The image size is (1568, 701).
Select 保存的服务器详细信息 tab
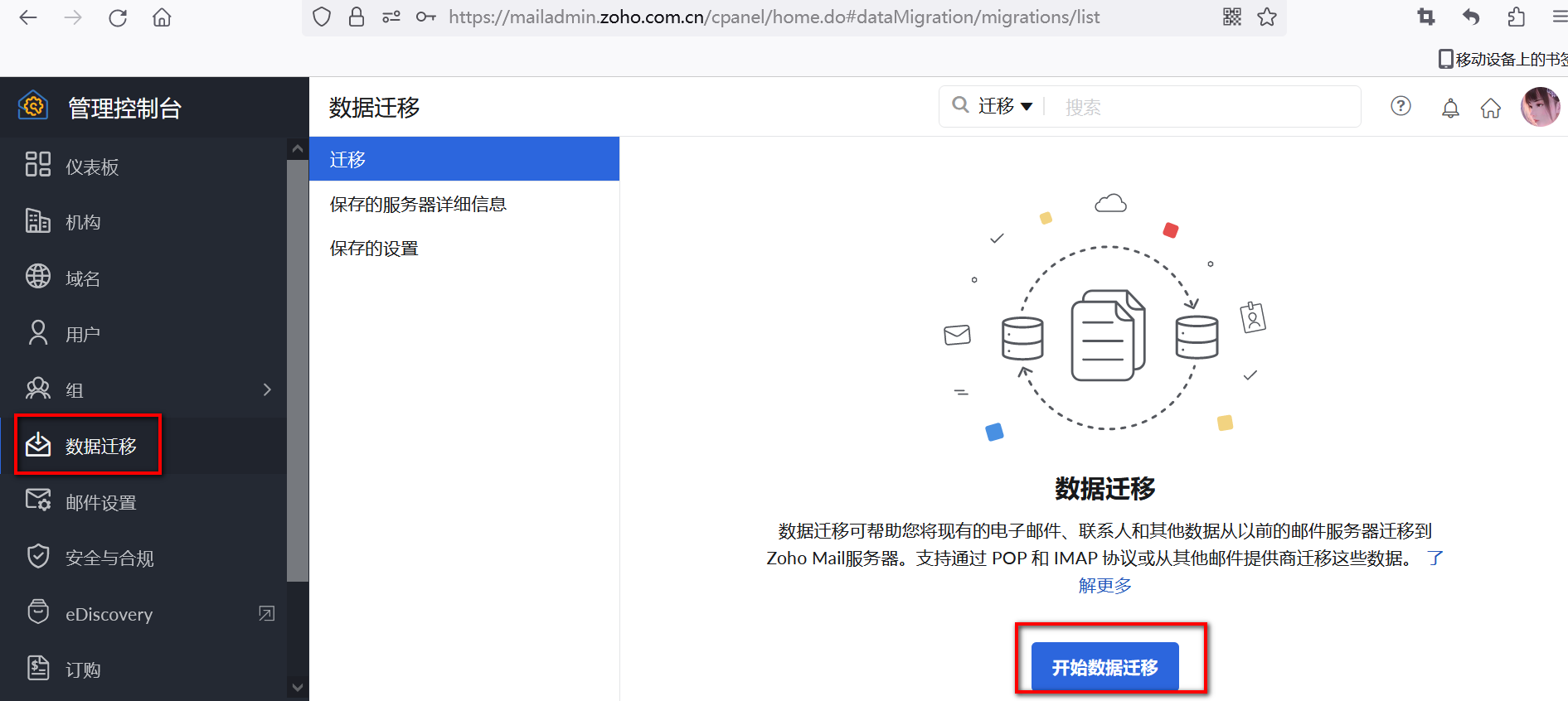tap(464, 204)
